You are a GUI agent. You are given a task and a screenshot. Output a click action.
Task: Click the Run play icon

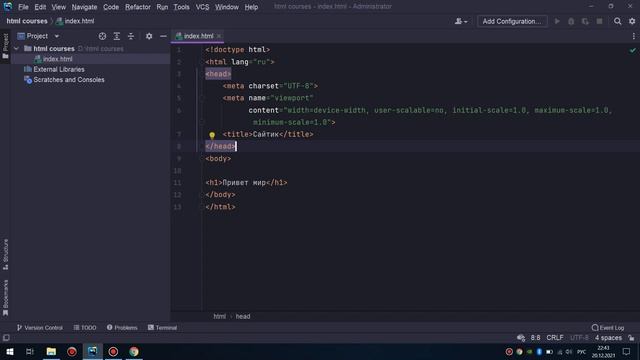557,21
